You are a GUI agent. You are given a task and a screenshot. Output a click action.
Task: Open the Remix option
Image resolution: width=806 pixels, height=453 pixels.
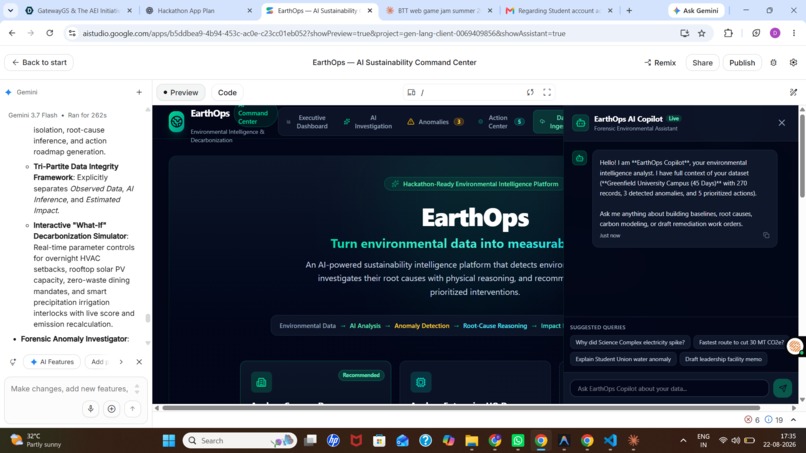(x=660, y=63)
